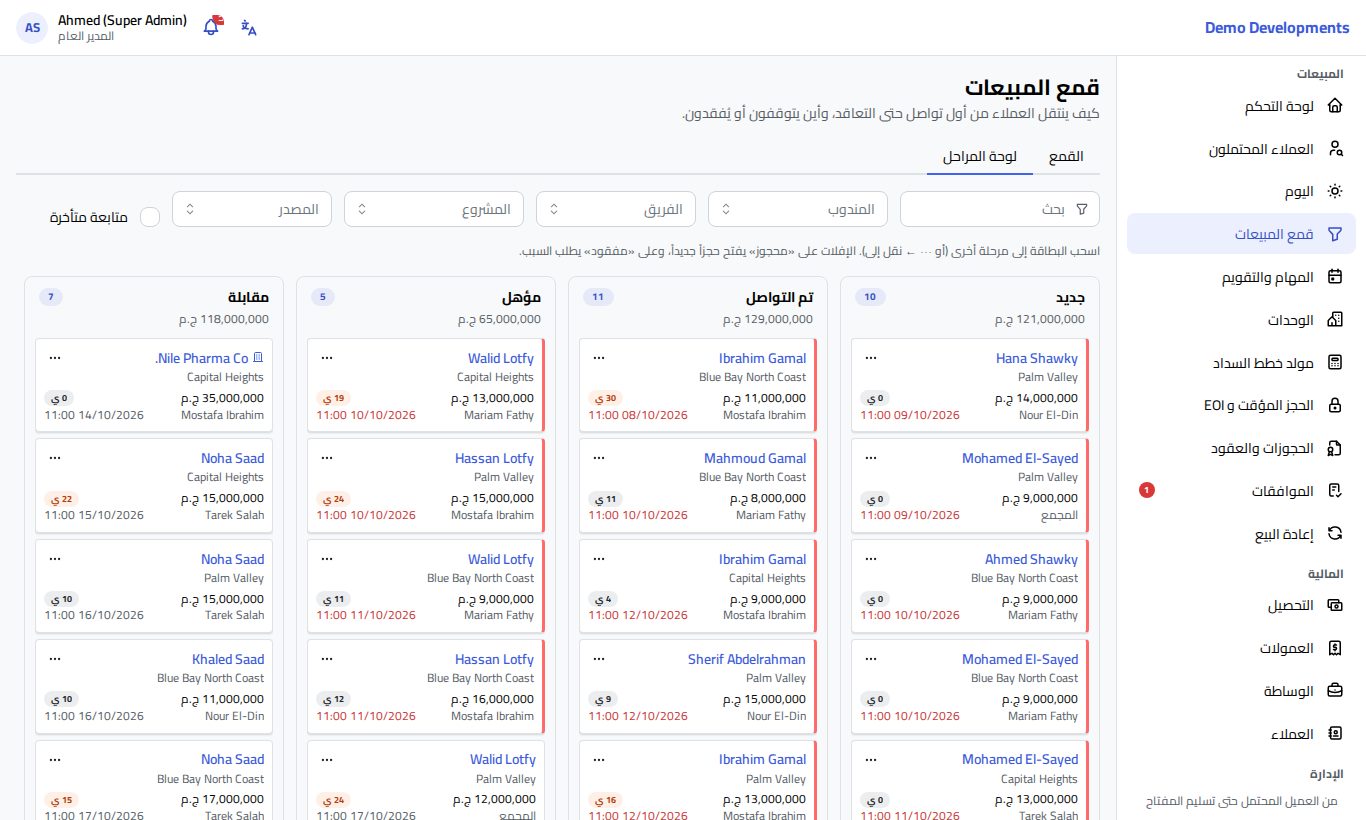This screenshot has height=820, width=1366.
Task: Switch to the Funnel tab (القمع)
Action: pyautogui.click(x=1066, y=157)
